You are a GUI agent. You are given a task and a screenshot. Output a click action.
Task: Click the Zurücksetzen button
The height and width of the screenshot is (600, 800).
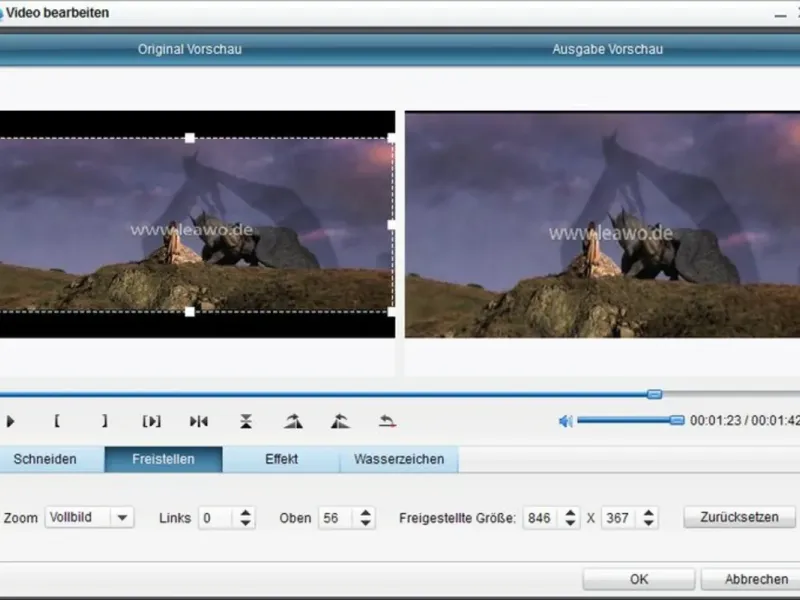click(739, 517)
